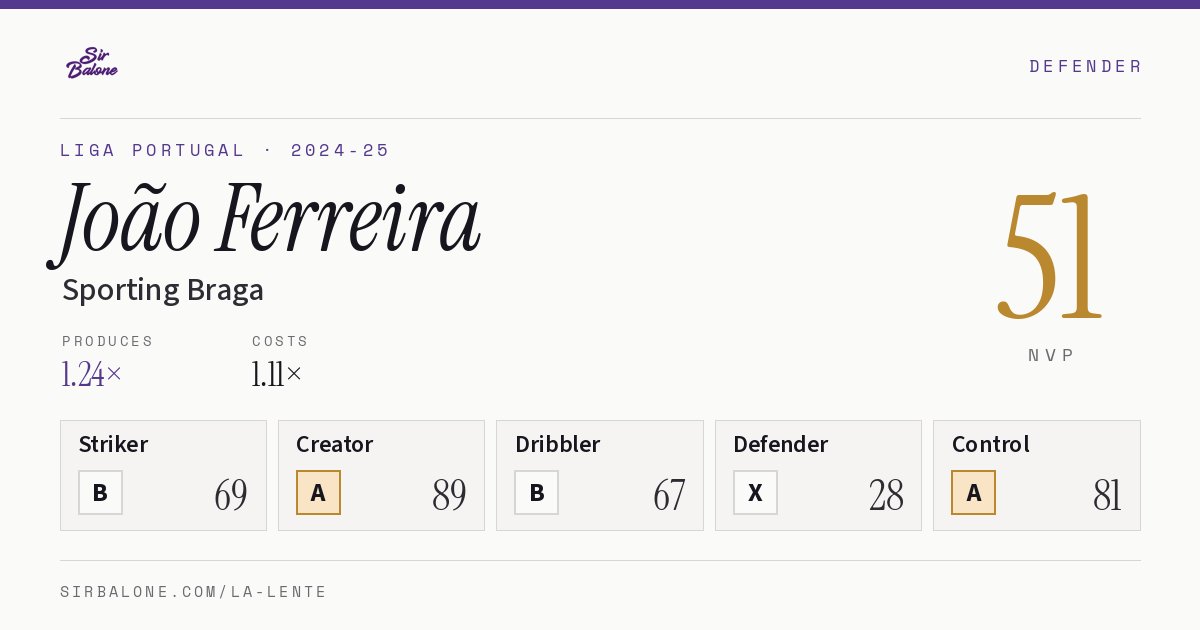Viewport: 1200px width, 630px height.
Task: Select the Striker grade B badge
Action: pos(100,492)
